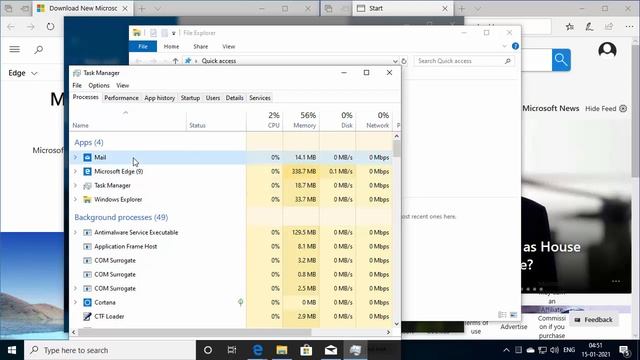This screenshot has height=360, width=640.
Task: Open Edge from the Windows taskbar
Action: [x=257, y=350]
